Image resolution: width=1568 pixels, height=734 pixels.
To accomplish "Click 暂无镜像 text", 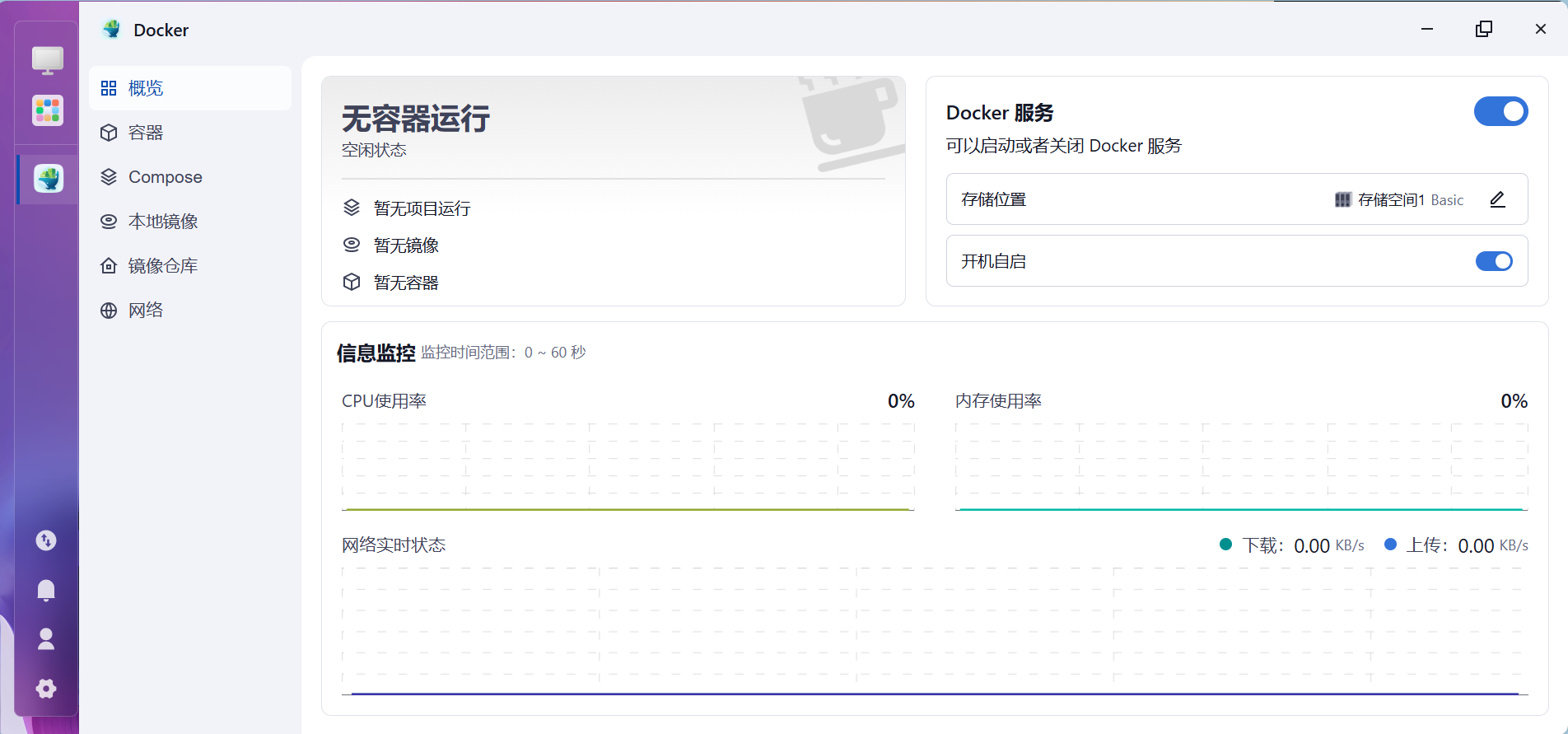I will pos(406,245).
